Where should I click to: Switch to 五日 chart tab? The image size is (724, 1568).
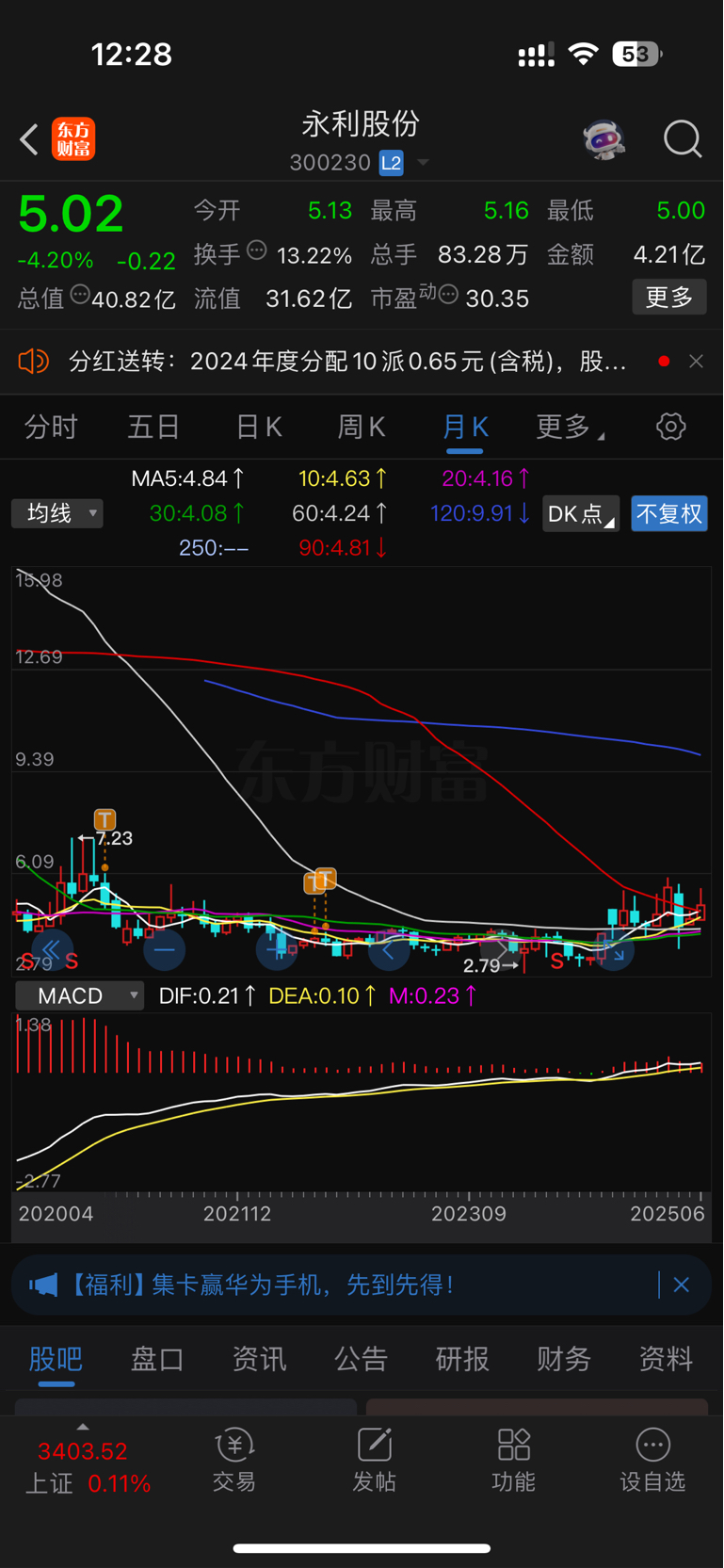(x=153, y=427)
